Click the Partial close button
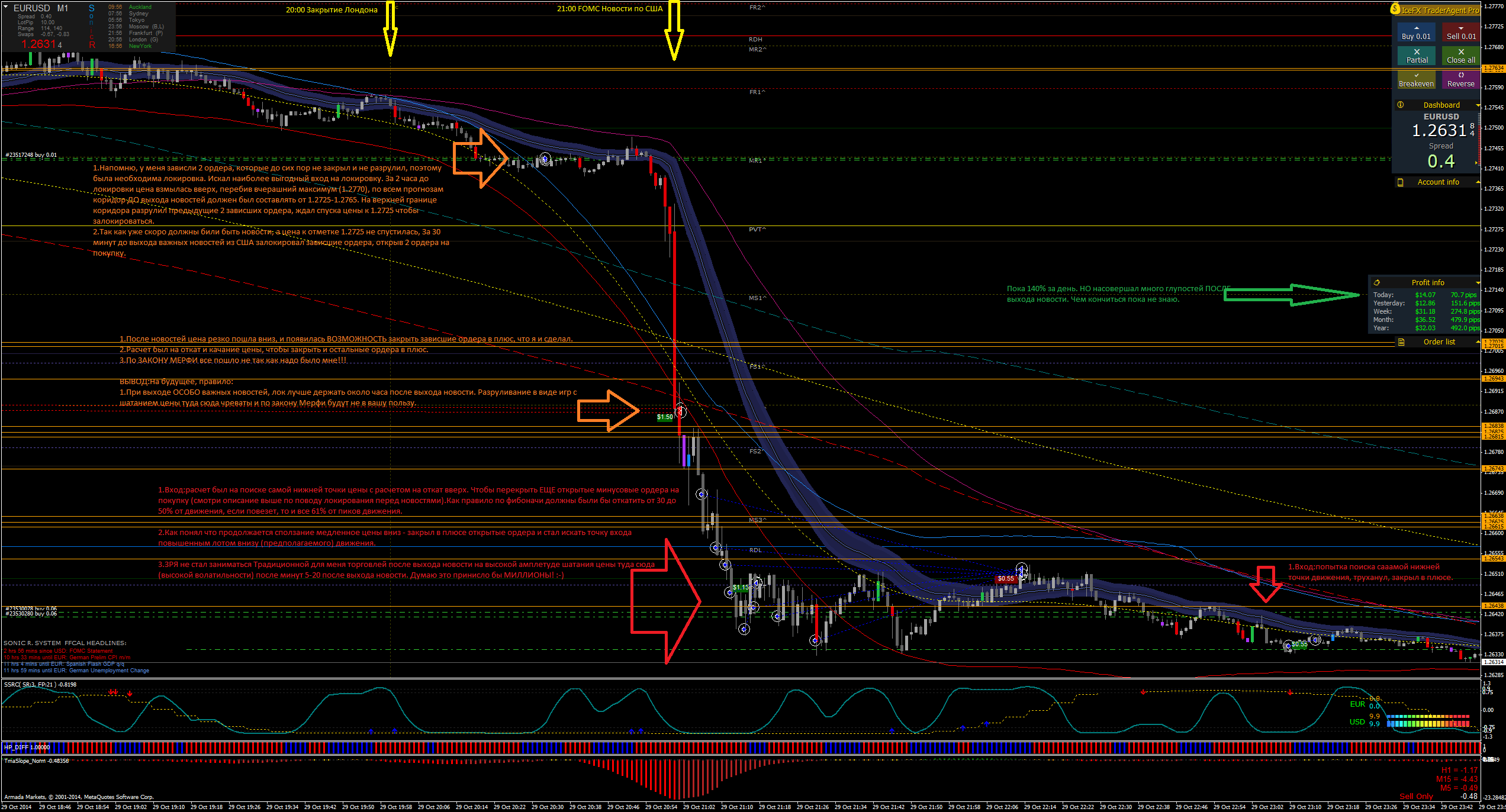This screenshot has height=812, width=1506. click(1417, 56)
